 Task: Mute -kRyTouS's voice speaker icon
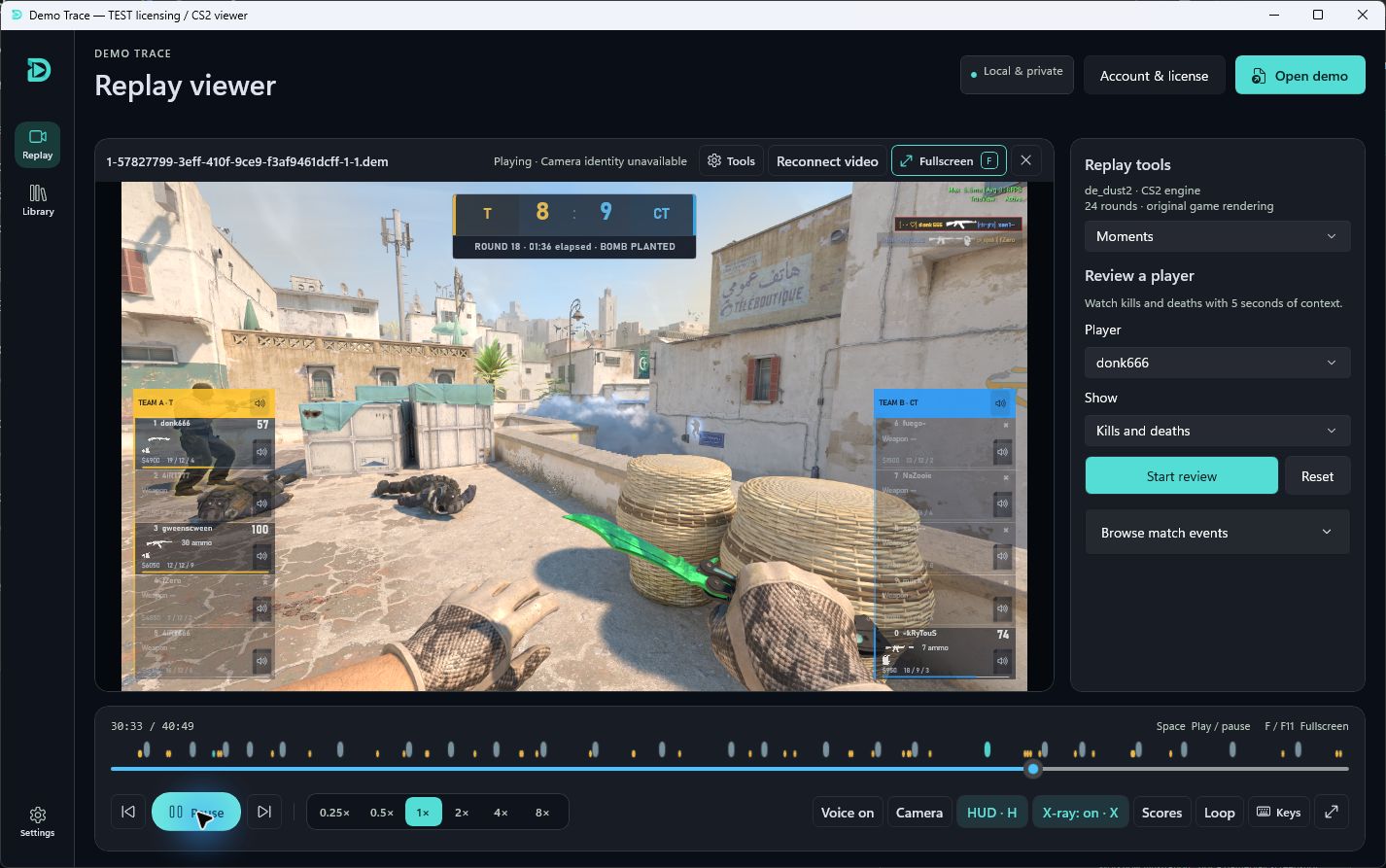(1002, 661)
